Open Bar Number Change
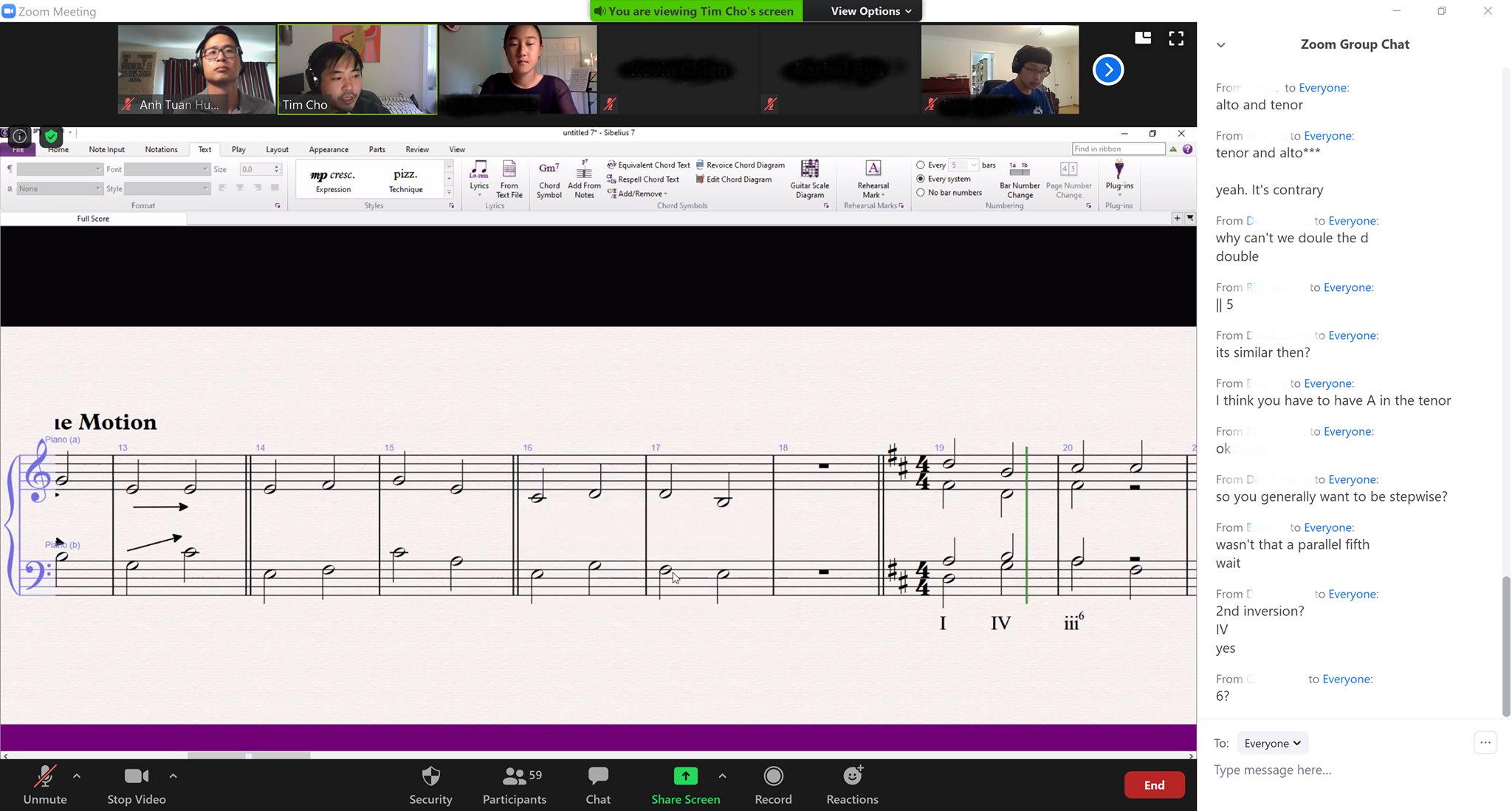1512x811 pixels. (x=1020, y=180)
